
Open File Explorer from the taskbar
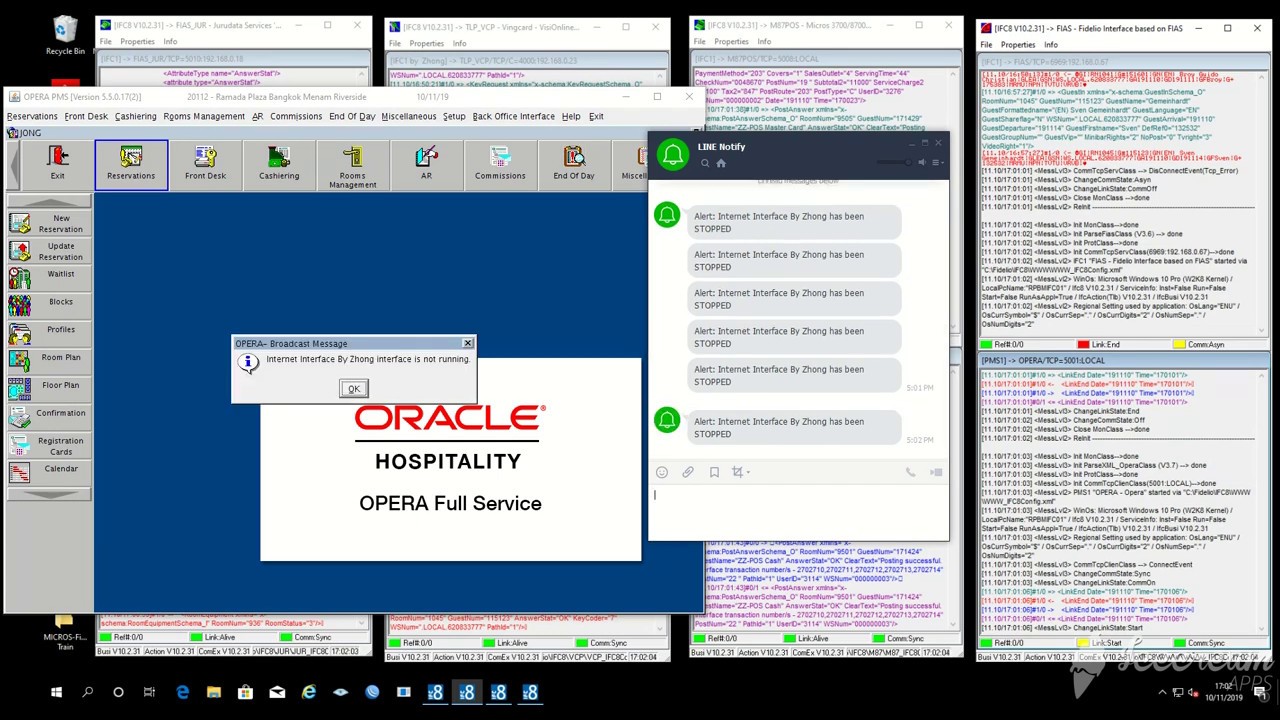tap(213, 692)
